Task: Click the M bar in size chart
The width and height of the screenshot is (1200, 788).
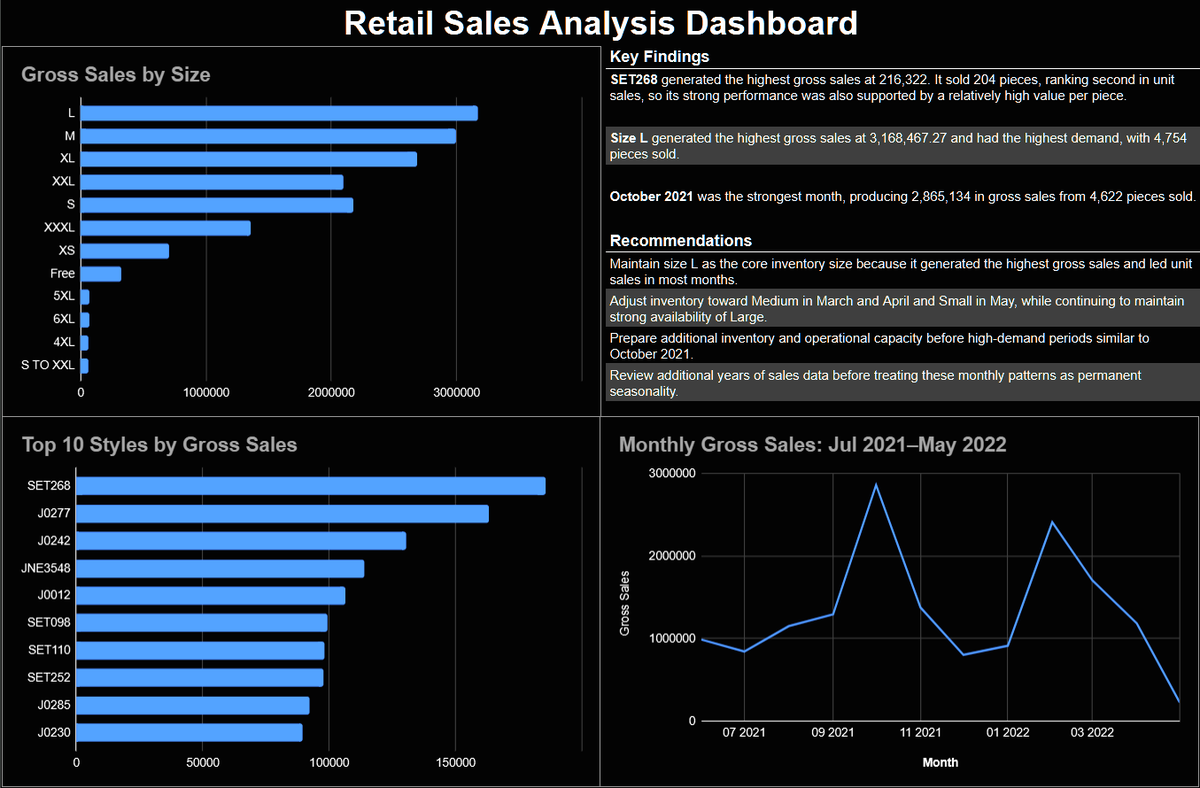Action: [268, 136]
